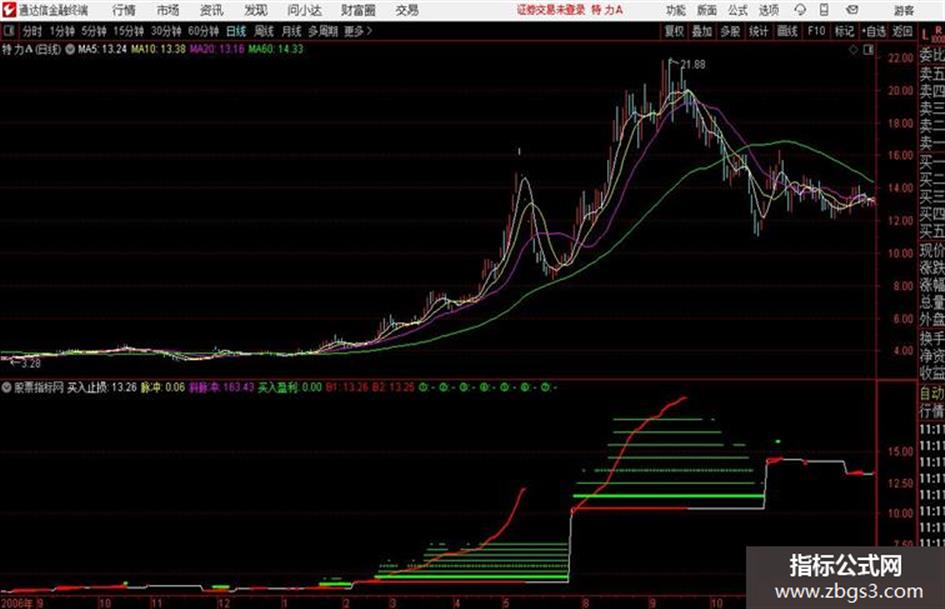Click the MA60 indicator value label
The height and width of the screenshot is (609, 945).
coord(275,49)
